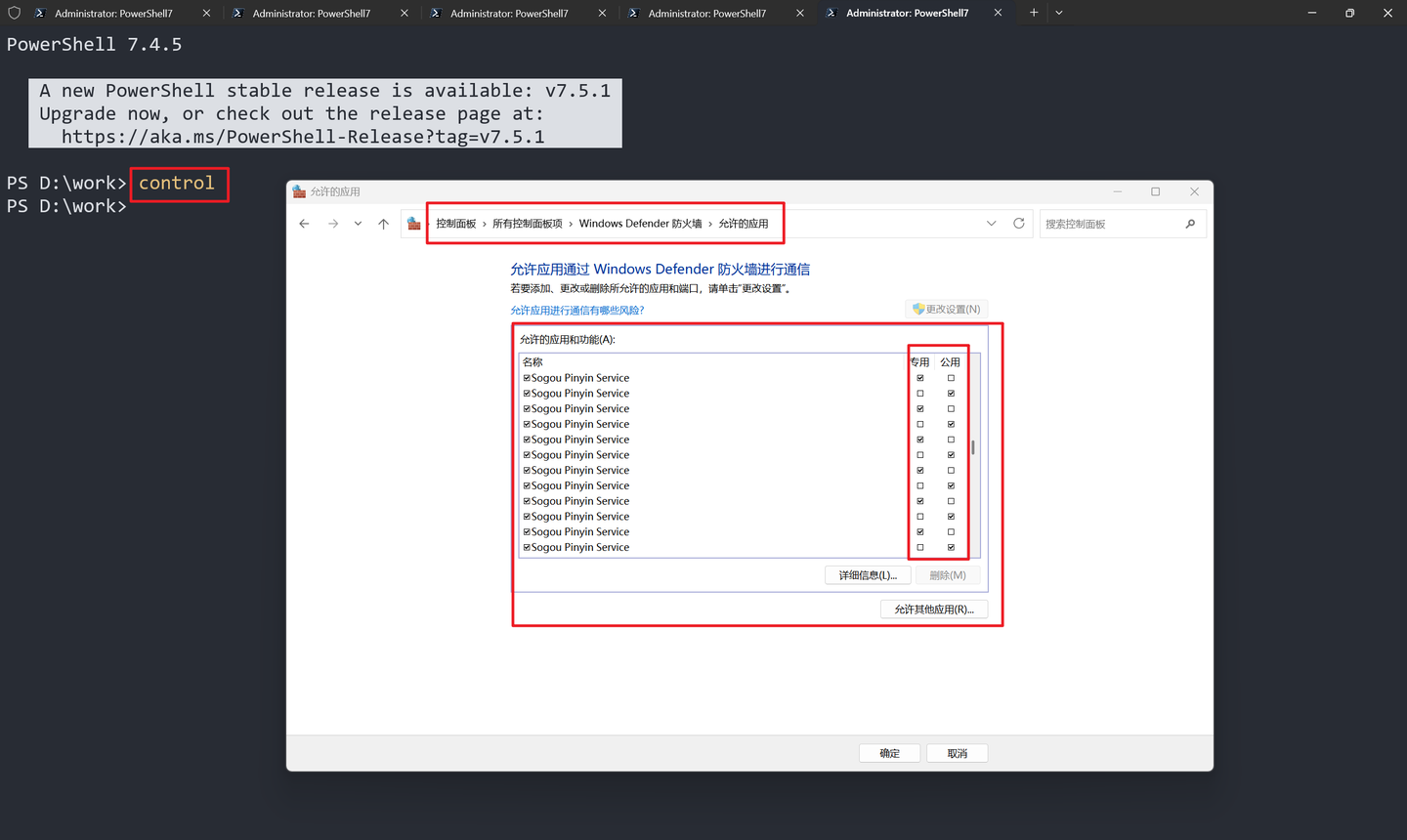Toggle 公用 checkbox in first Sogou row
This screenshot has width=1407, height=840.
951,378
